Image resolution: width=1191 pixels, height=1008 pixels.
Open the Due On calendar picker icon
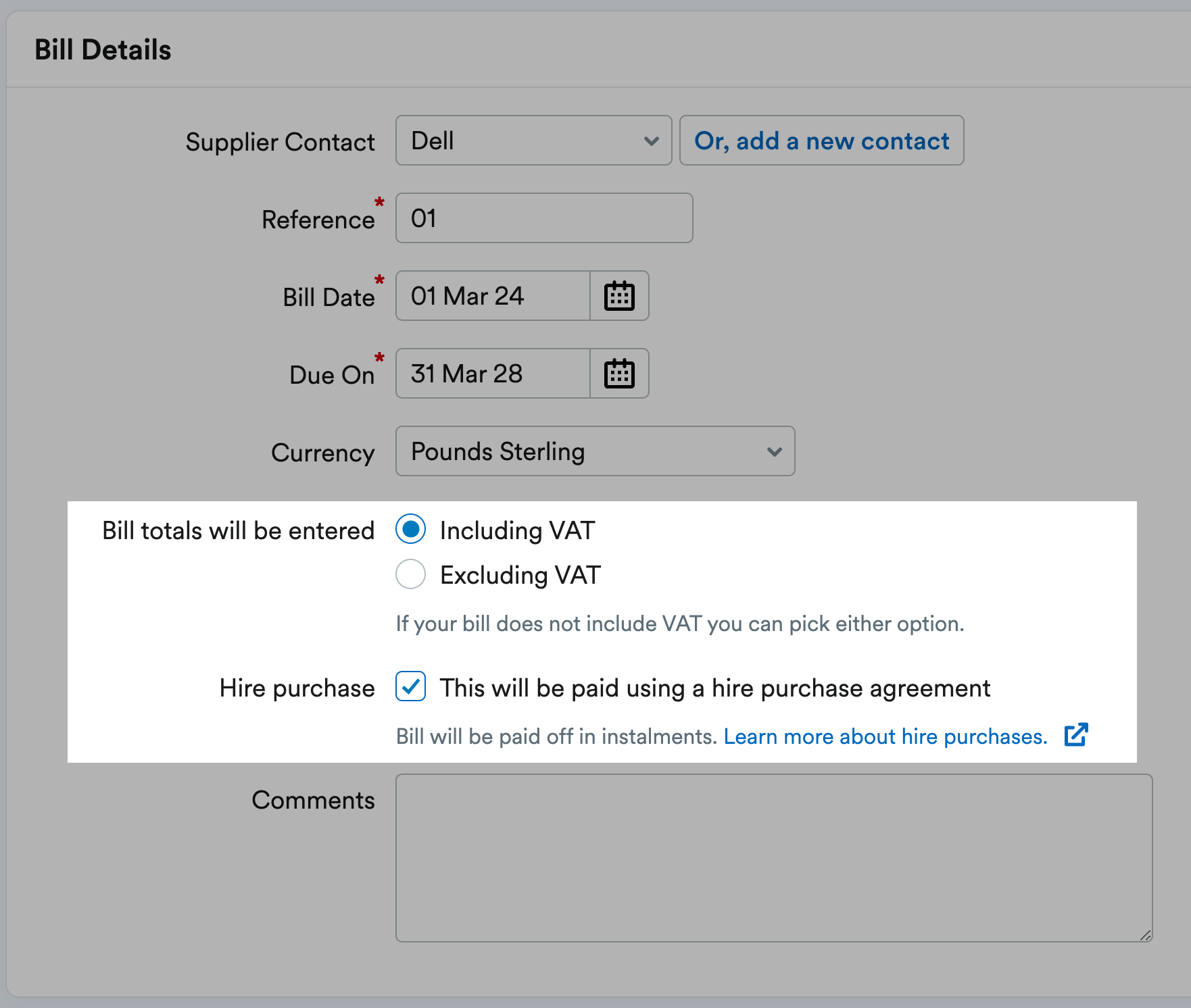[x=619, y=374]
